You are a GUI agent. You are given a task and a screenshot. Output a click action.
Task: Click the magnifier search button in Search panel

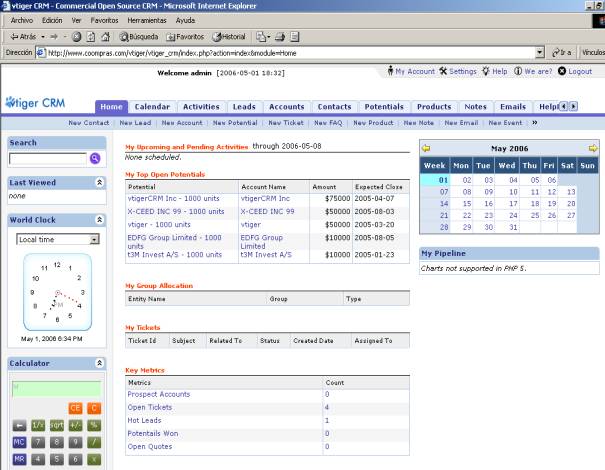[x=95, y=158]
